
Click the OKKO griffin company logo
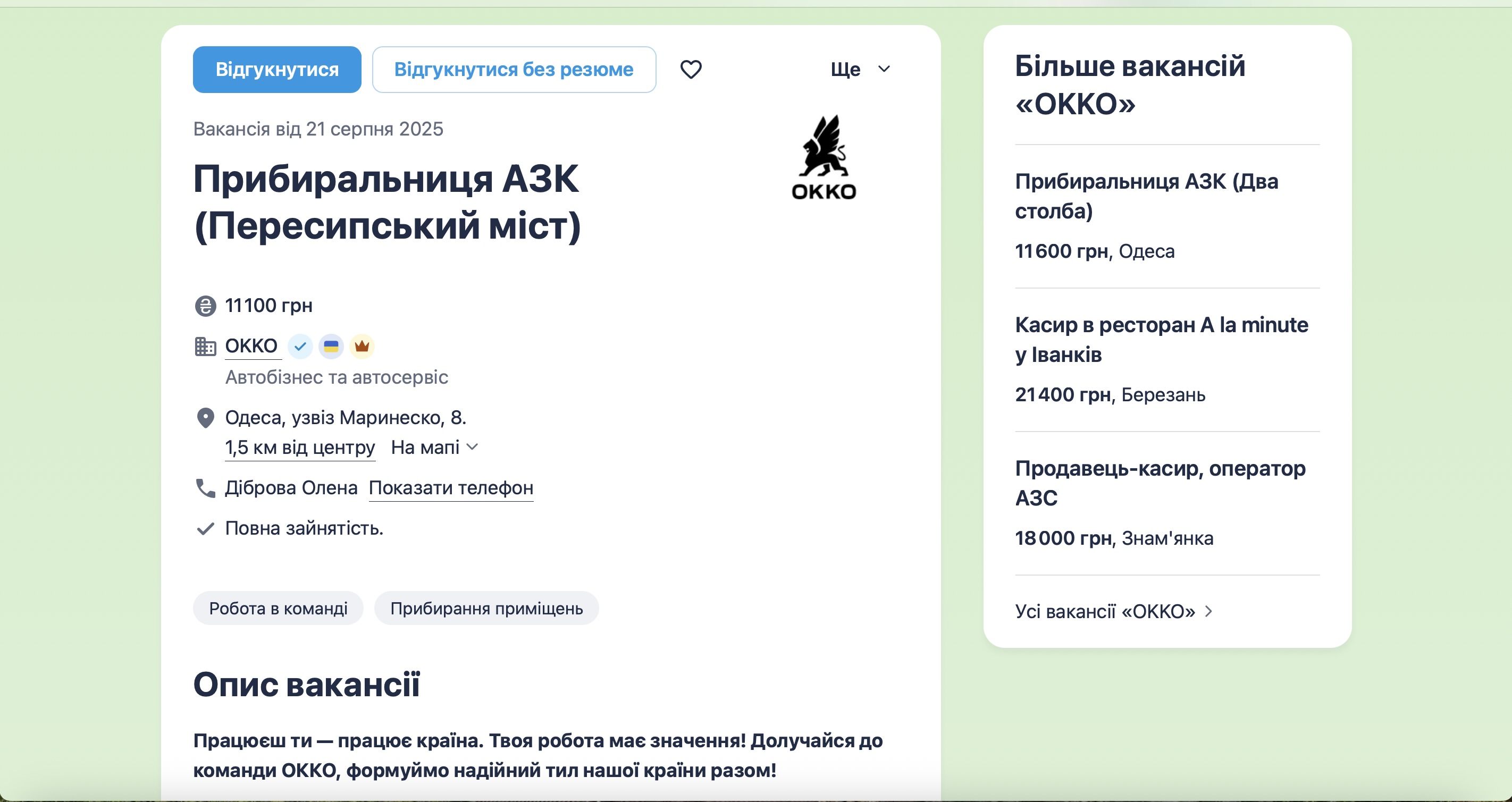coord(824,157)
